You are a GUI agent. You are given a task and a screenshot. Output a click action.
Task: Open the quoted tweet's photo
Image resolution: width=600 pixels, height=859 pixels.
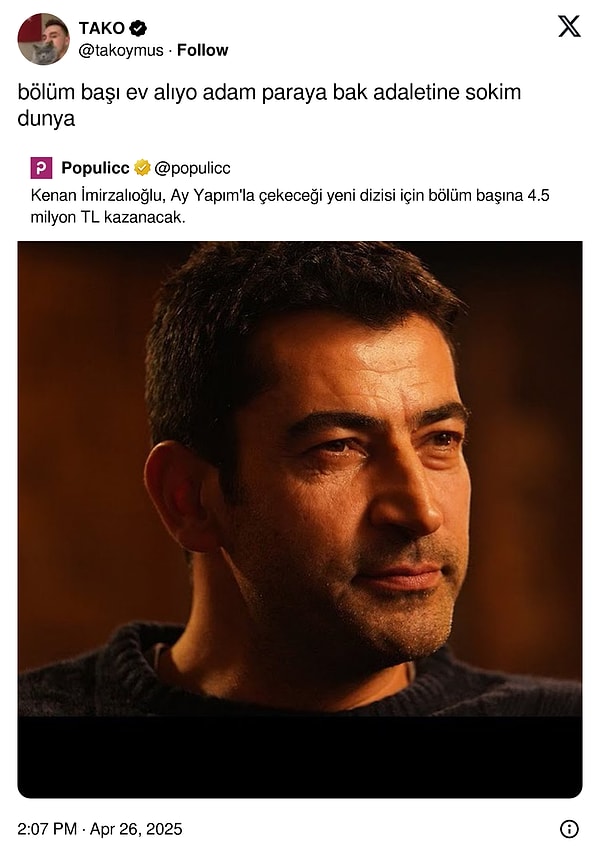300,479
